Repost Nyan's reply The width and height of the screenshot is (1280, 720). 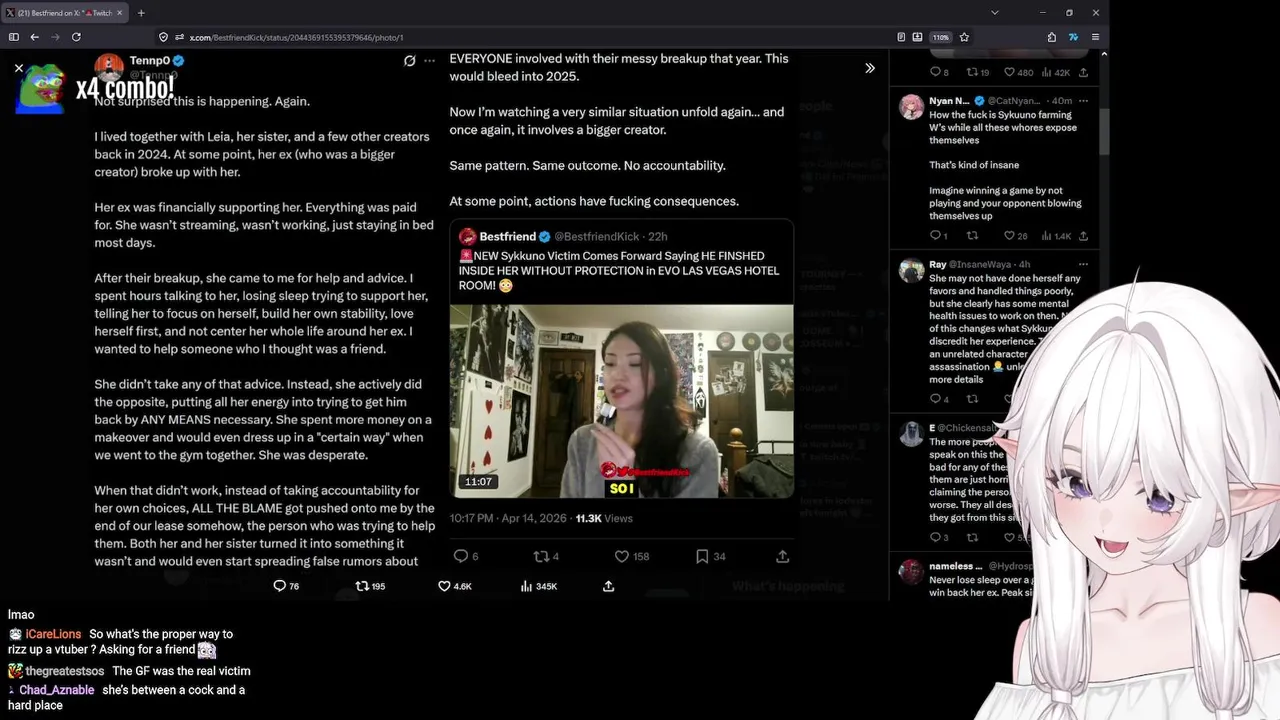click(x=971, y=236)
